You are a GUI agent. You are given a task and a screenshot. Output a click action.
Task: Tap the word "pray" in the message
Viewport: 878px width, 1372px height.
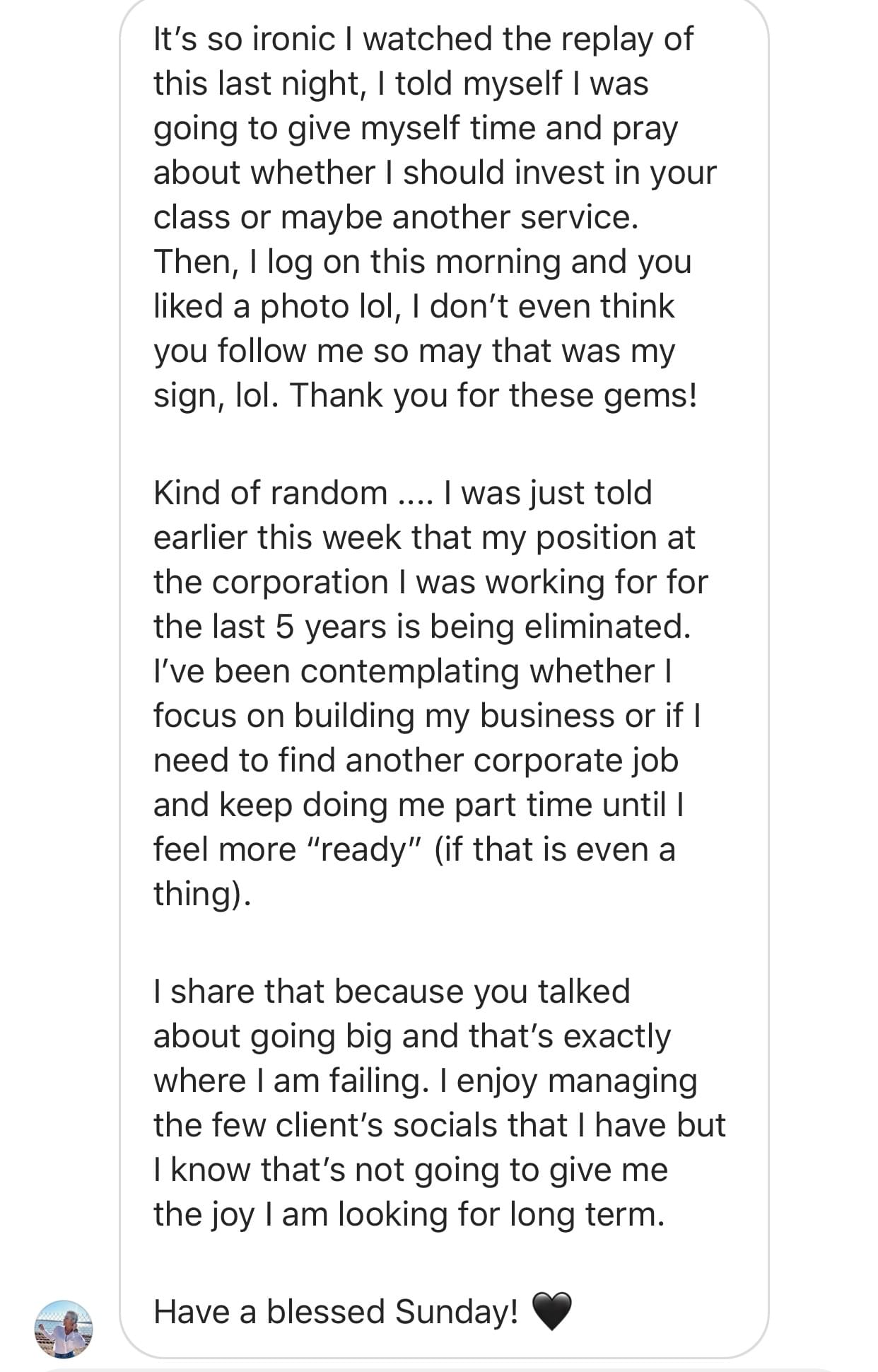[x=645, y=128]
